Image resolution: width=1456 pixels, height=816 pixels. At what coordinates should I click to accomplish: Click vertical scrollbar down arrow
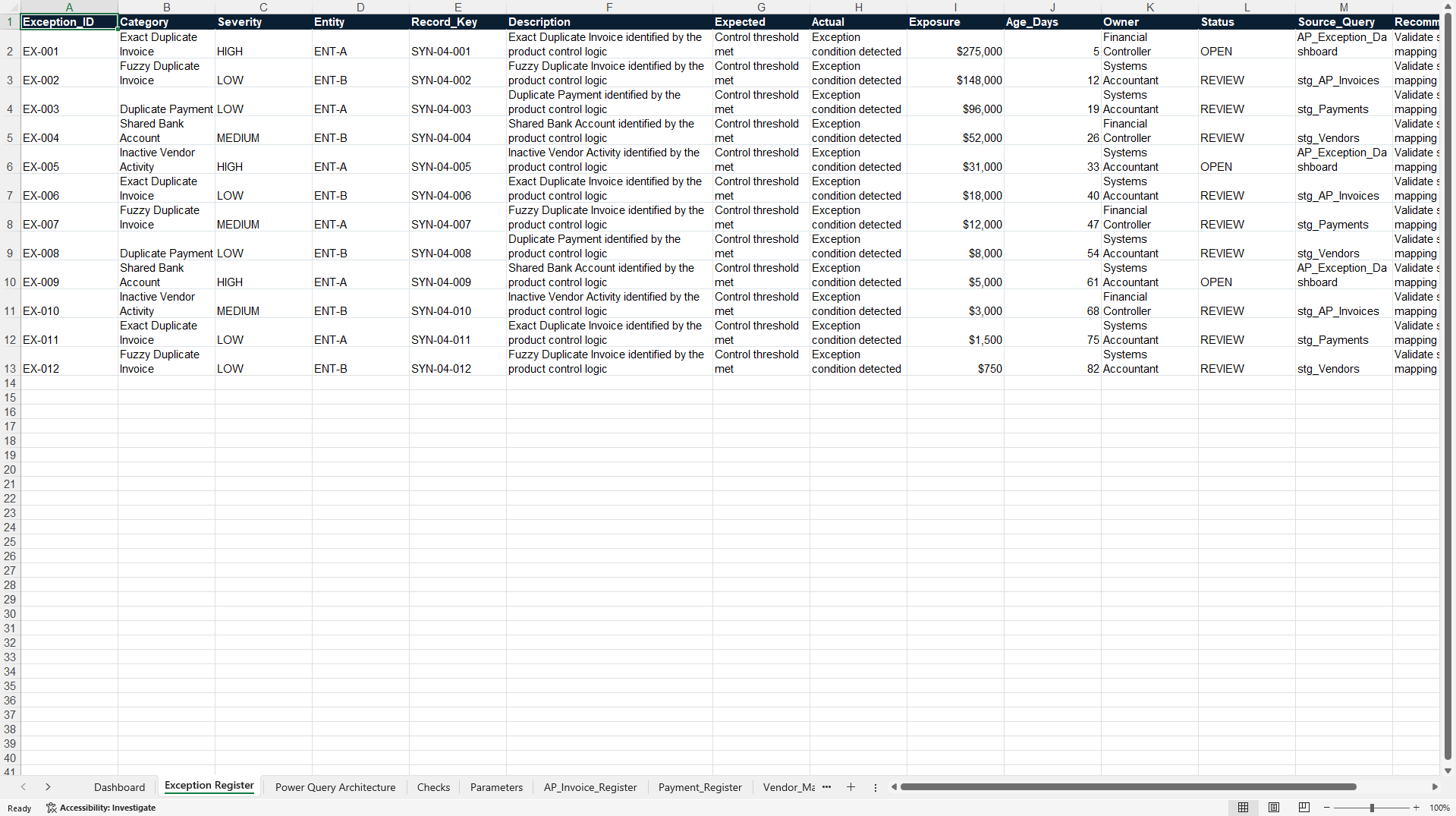tap(1448, 770)
